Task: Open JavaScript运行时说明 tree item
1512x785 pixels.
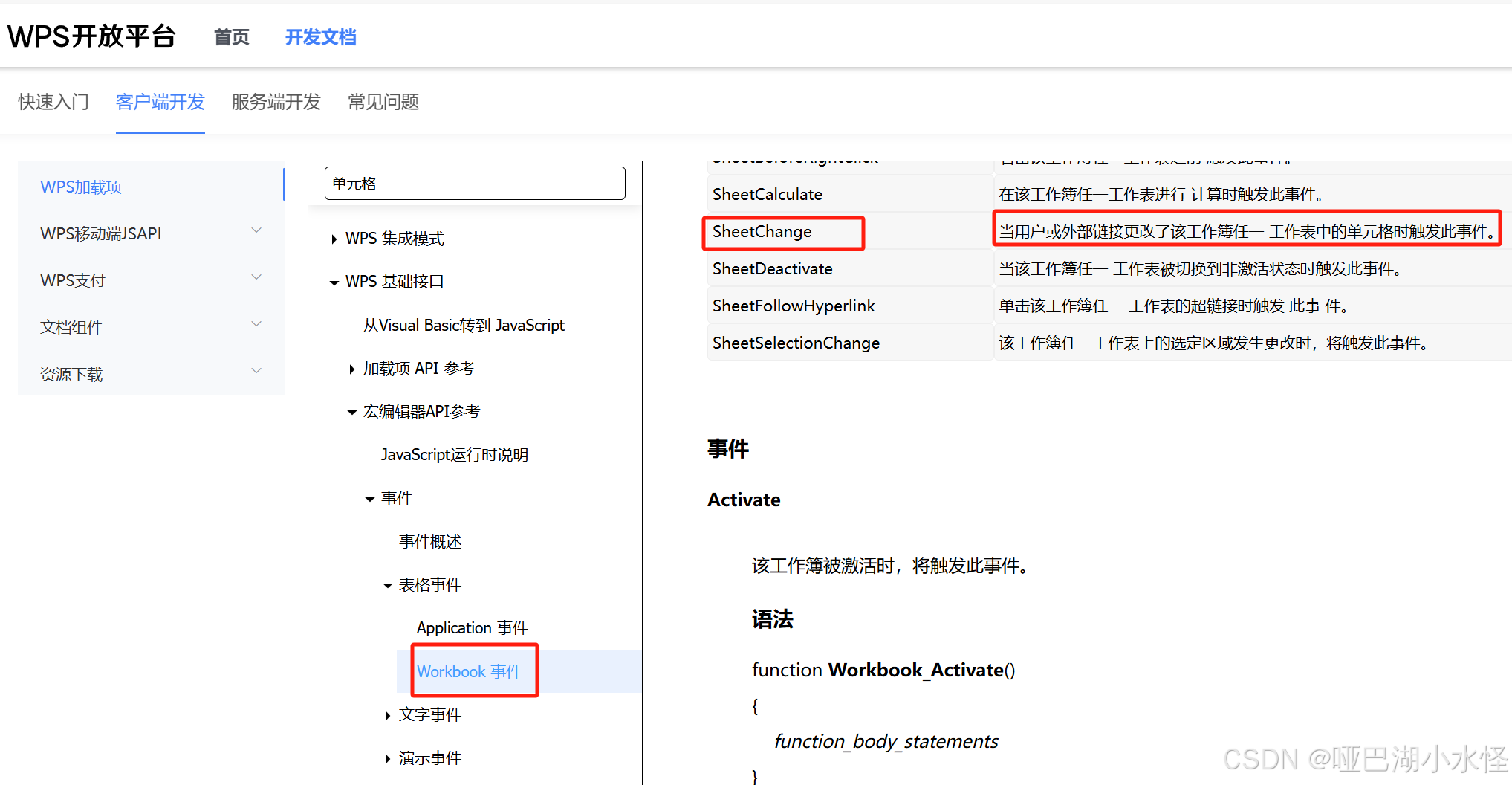Action: (455, 454)
